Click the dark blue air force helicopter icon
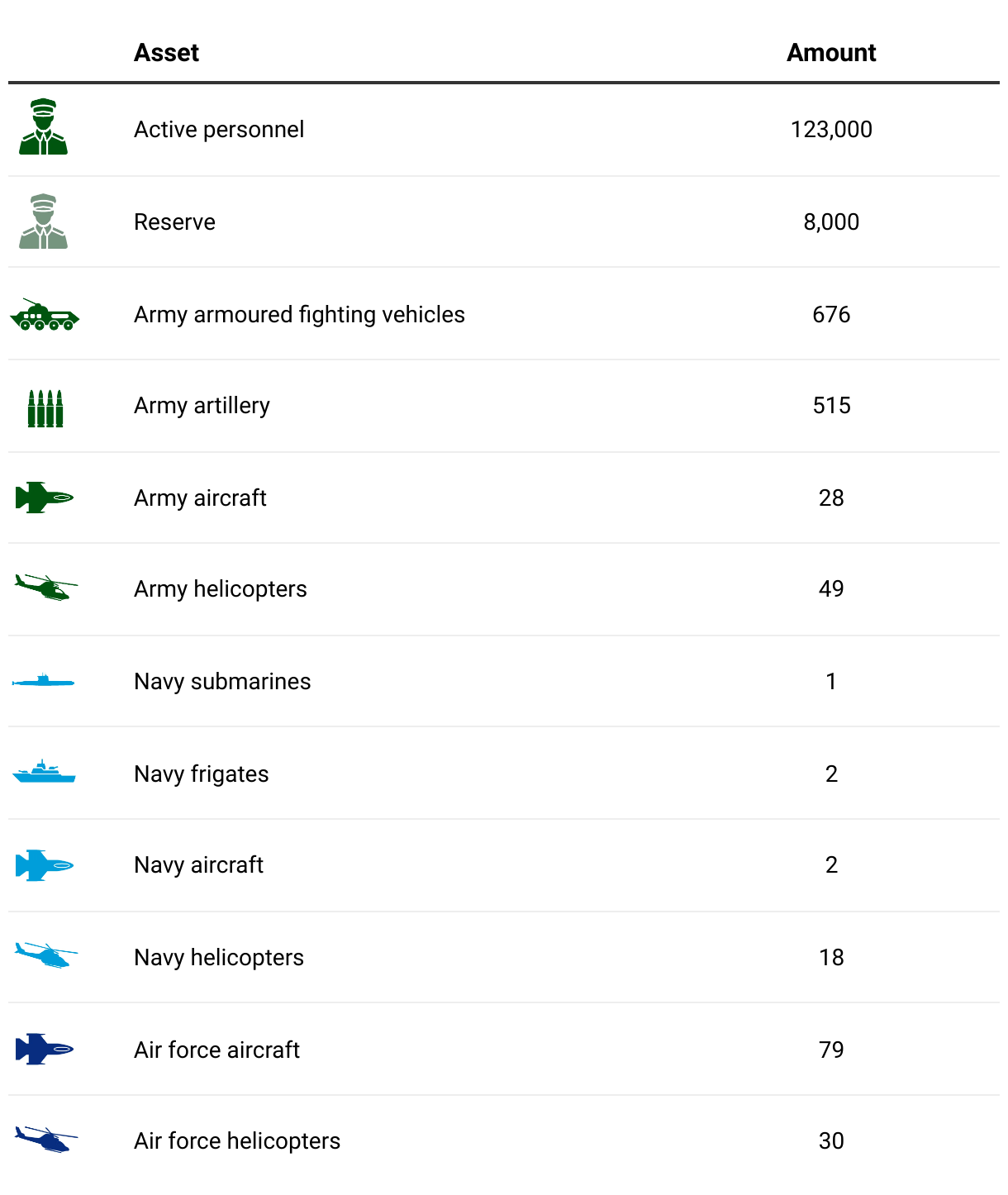 coord(46,1140)
